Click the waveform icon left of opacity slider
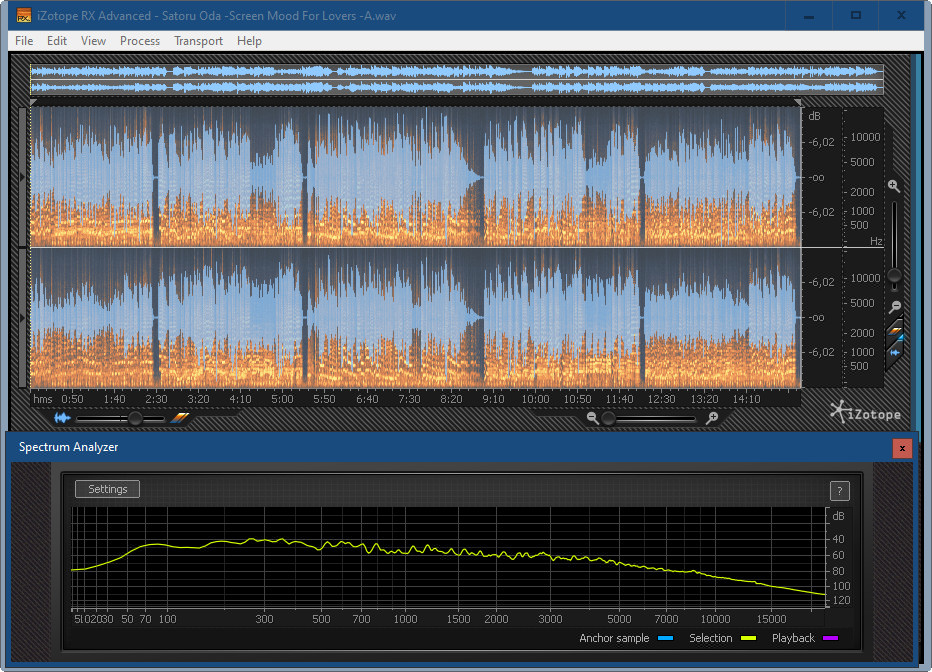 tap(63, 419)
